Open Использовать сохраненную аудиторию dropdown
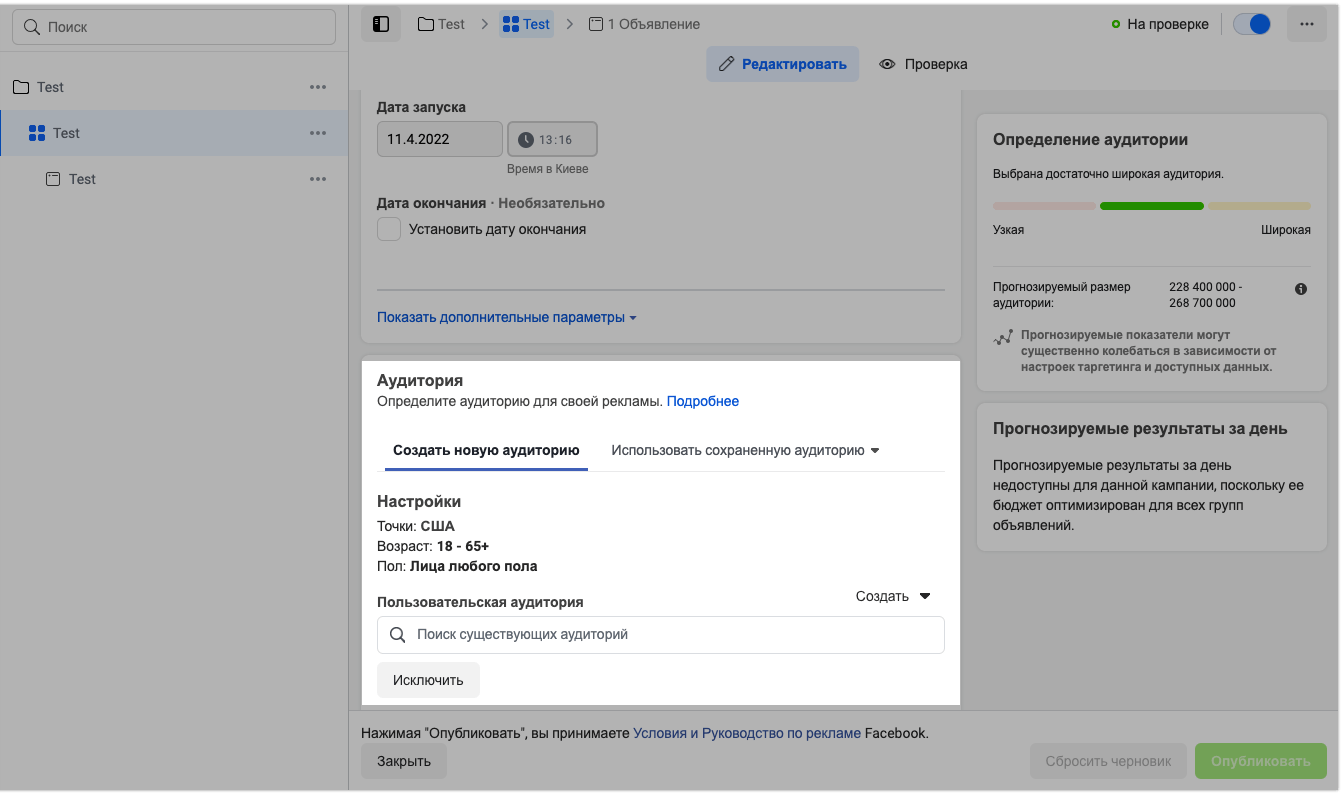 [745, 450]
